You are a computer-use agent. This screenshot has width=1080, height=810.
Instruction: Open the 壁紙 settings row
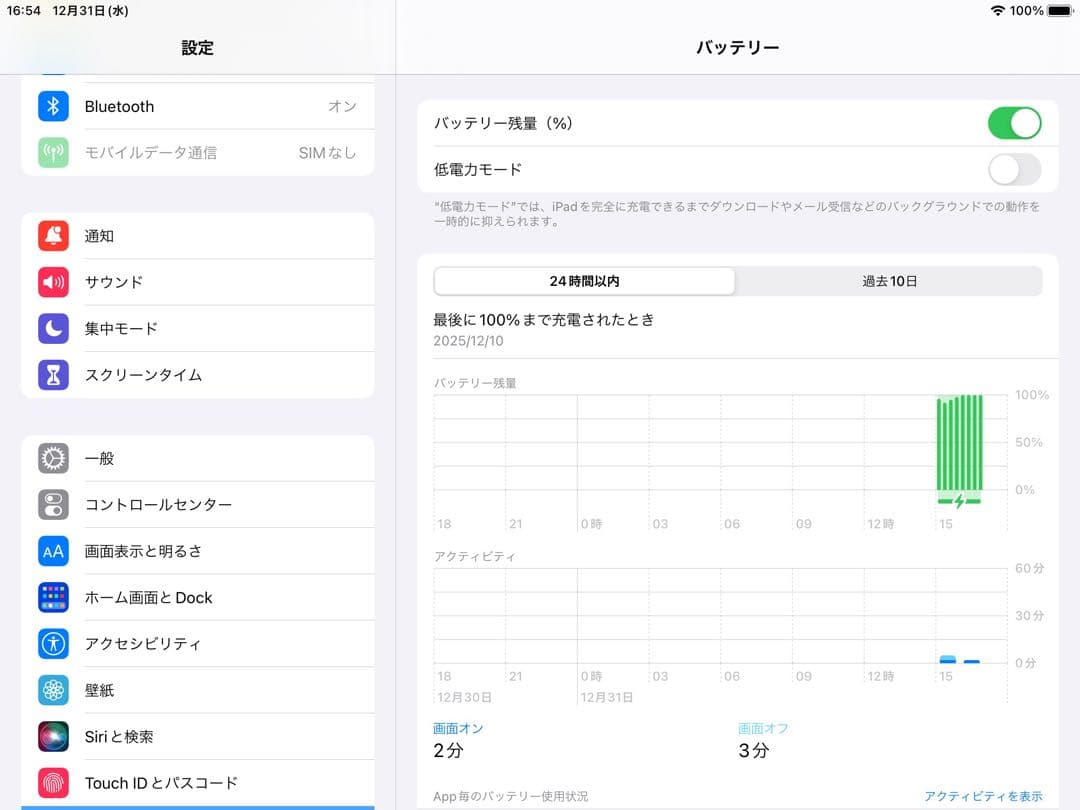[198, 690]
